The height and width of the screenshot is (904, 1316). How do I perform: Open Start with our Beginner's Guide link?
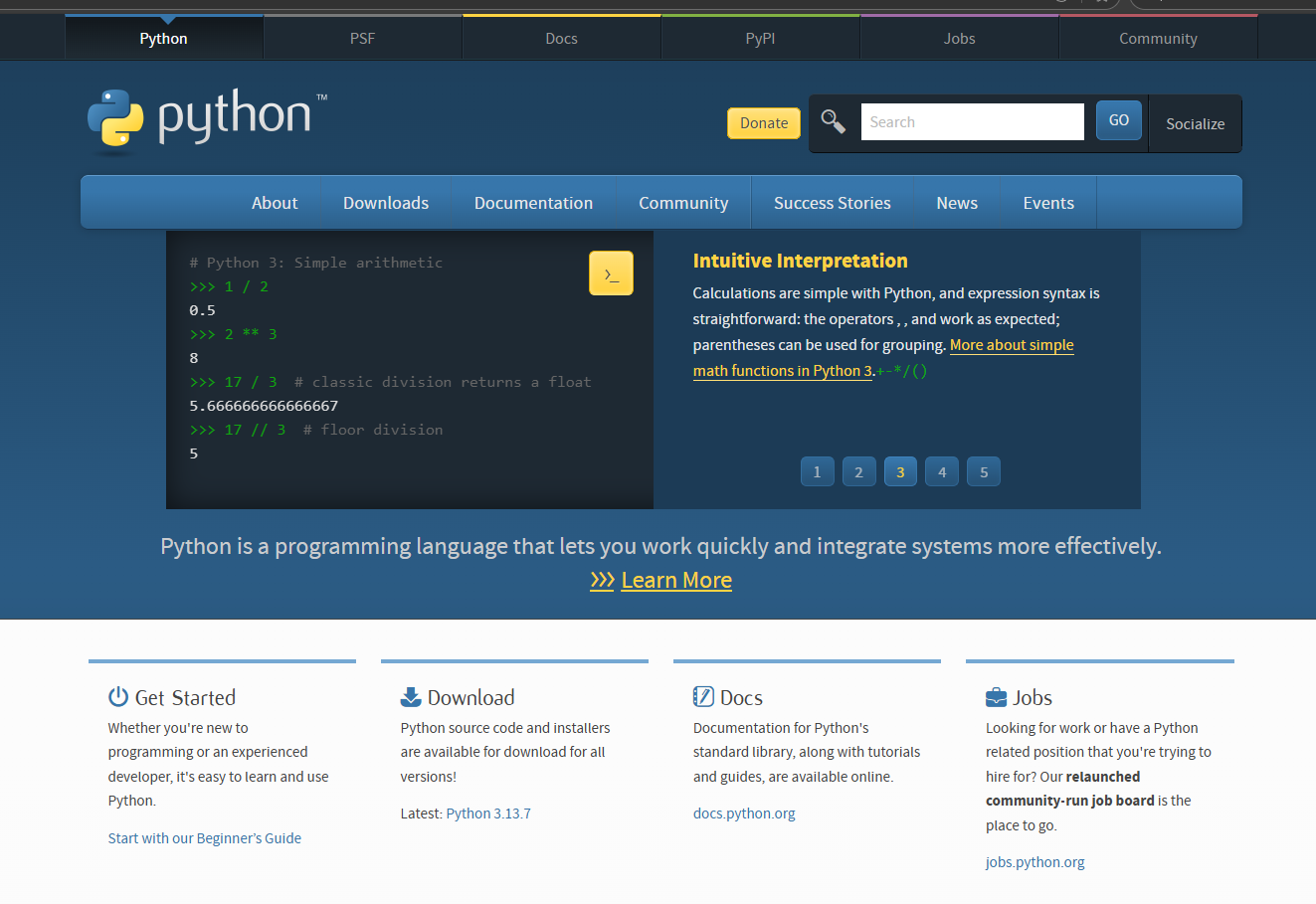tap(205, 838)
